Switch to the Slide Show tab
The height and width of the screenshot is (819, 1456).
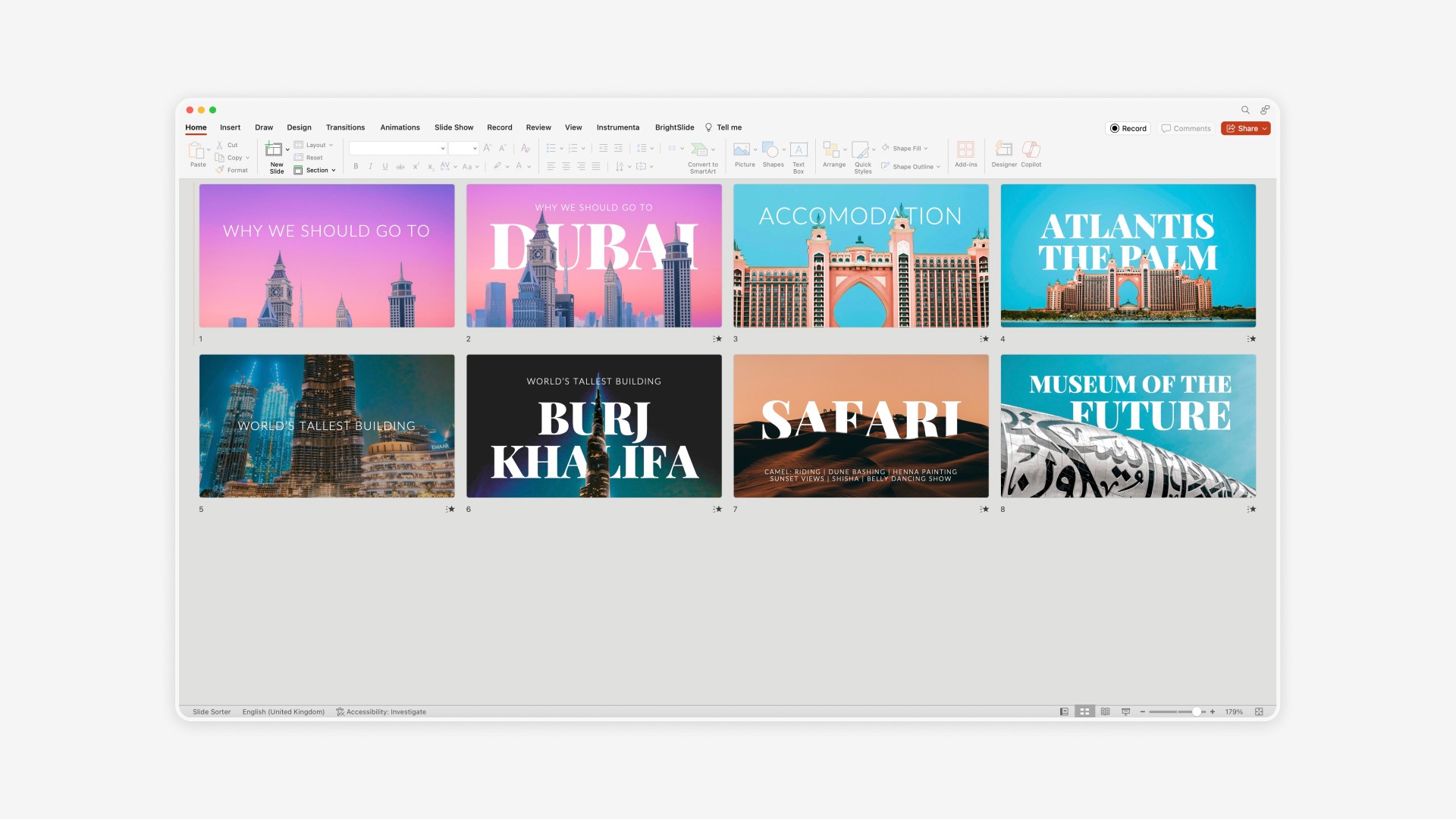click(453, 127)
